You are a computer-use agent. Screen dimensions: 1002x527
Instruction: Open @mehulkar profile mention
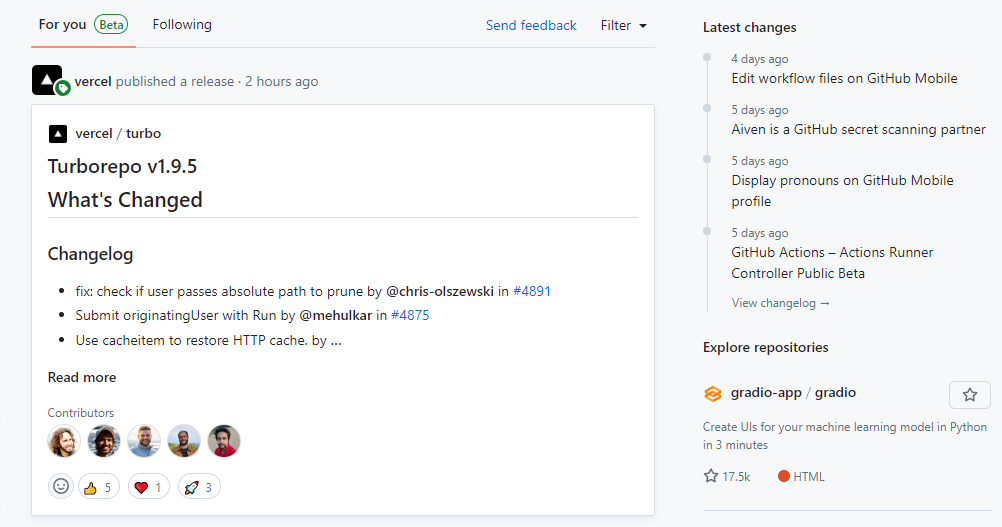point(335,316)
